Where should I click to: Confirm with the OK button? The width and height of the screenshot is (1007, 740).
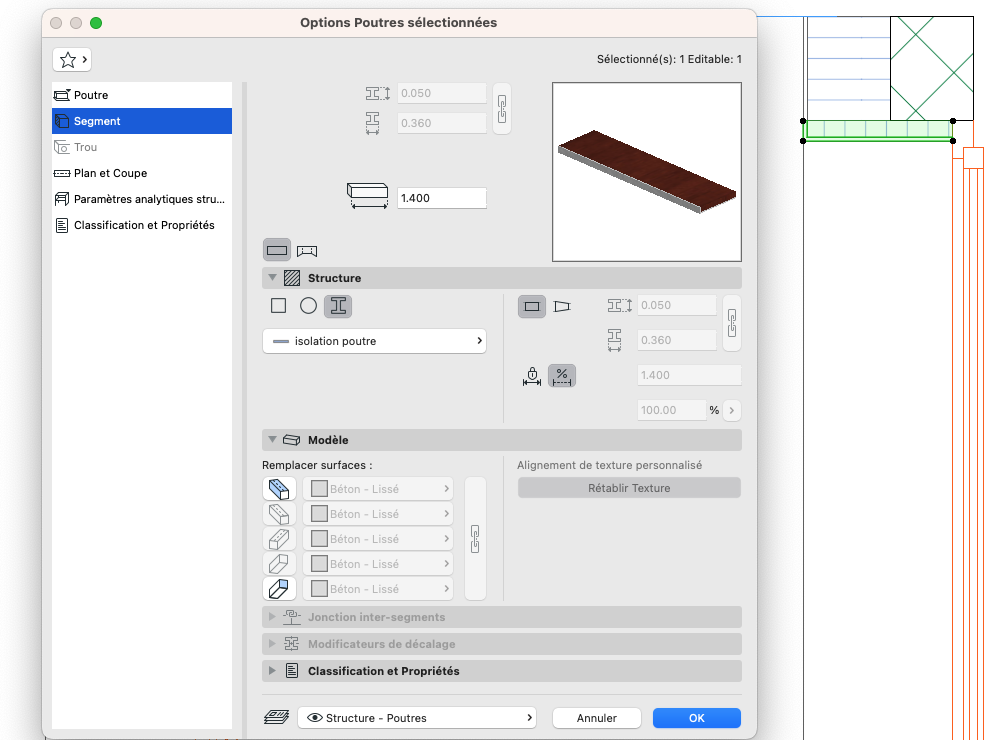[697, 718]
